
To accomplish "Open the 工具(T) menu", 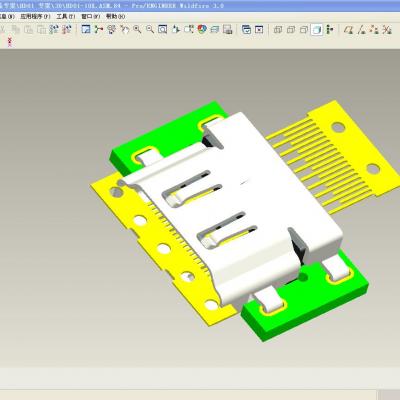I will 66,16.
